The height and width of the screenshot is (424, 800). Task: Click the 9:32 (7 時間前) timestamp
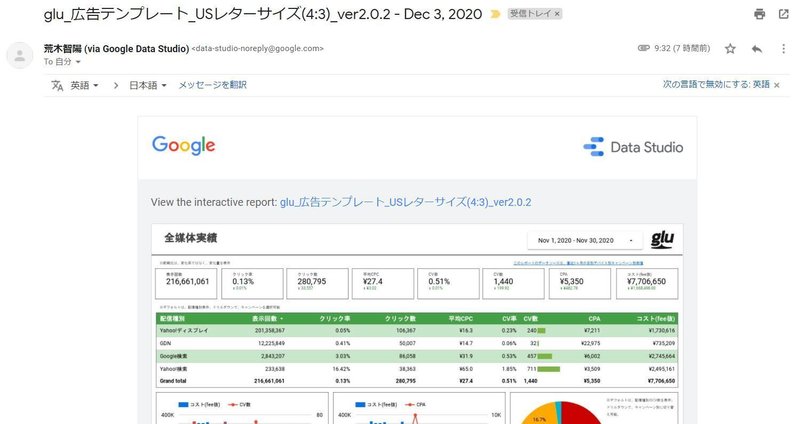[x=682, y=48]
